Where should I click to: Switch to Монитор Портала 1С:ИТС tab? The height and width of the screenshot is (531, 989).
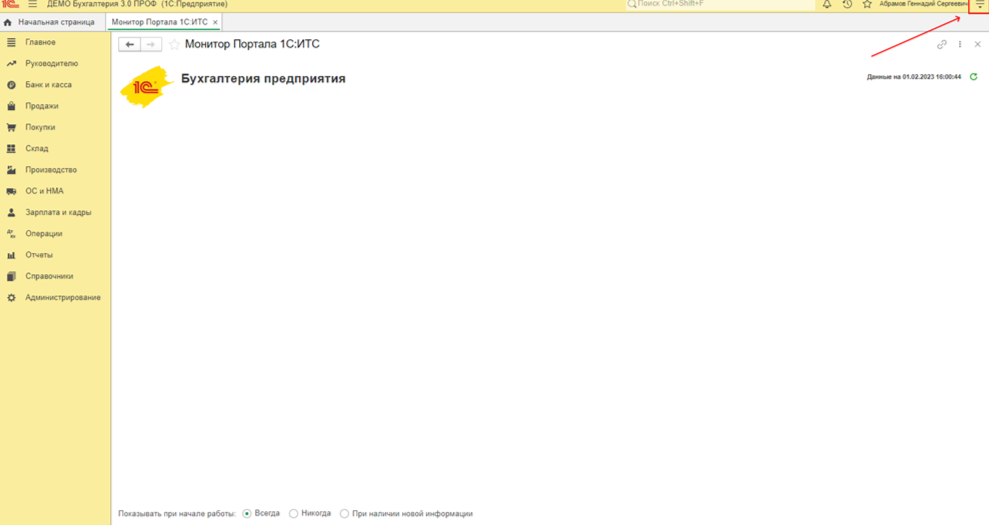pos(160,22)
